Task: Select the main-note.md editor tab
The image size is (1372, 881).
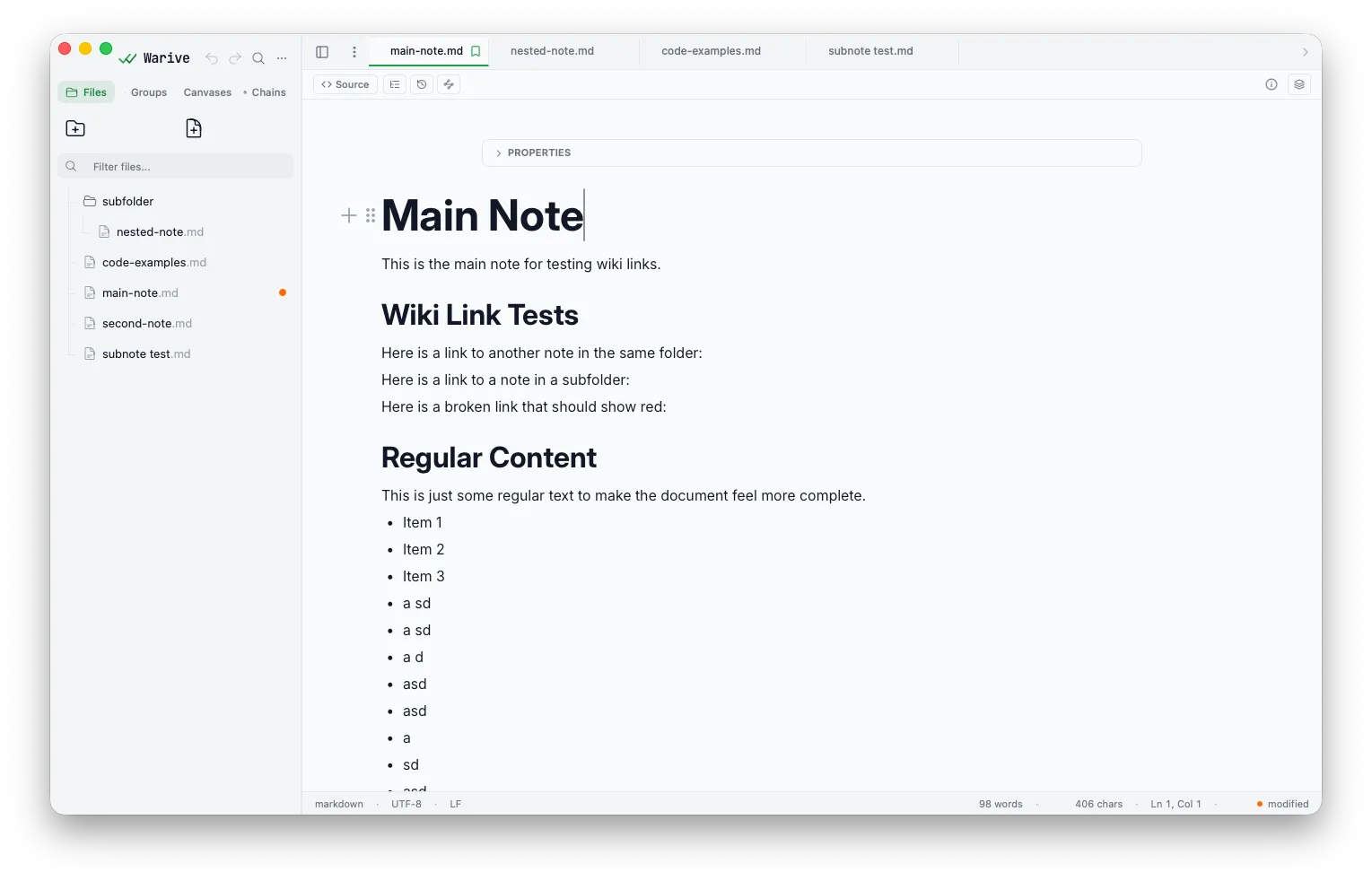Action: (x=427, y=51)
